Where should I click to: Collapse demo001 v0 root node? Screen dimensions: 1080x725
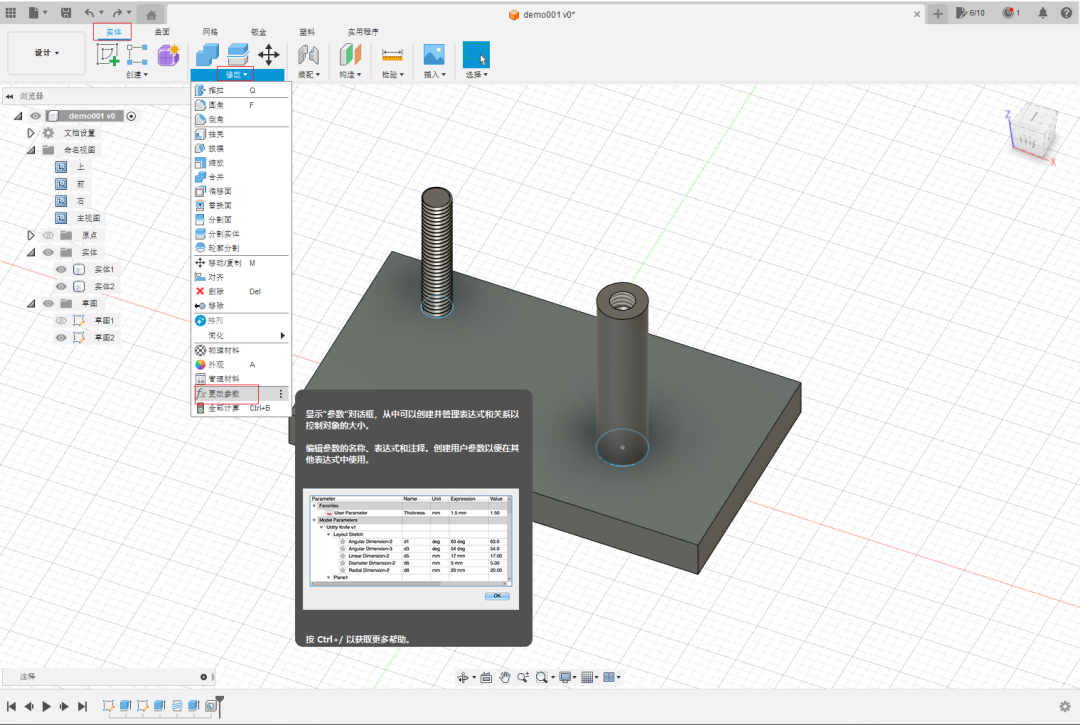[19, 116]
